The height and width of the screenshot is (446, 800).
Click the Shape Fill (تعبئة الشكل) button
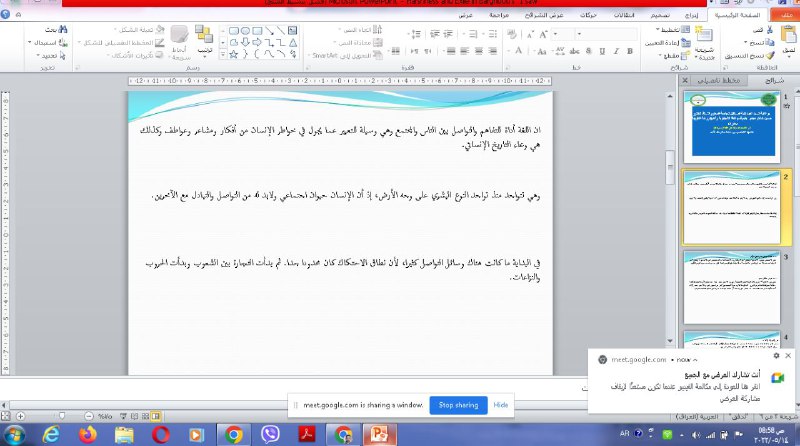click(x=138, y=30)
